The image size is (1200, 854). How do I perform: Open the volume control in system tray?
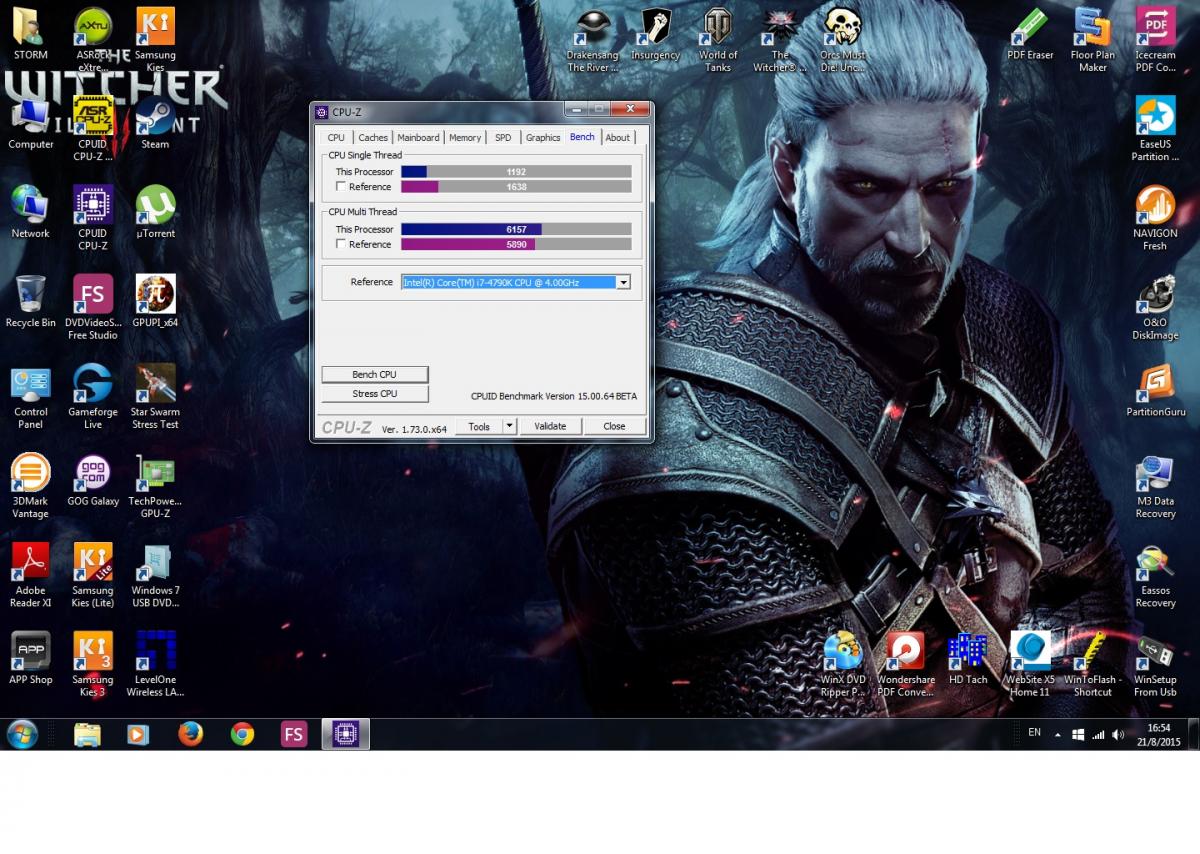pyautogui.click(x=1118, y=734)
